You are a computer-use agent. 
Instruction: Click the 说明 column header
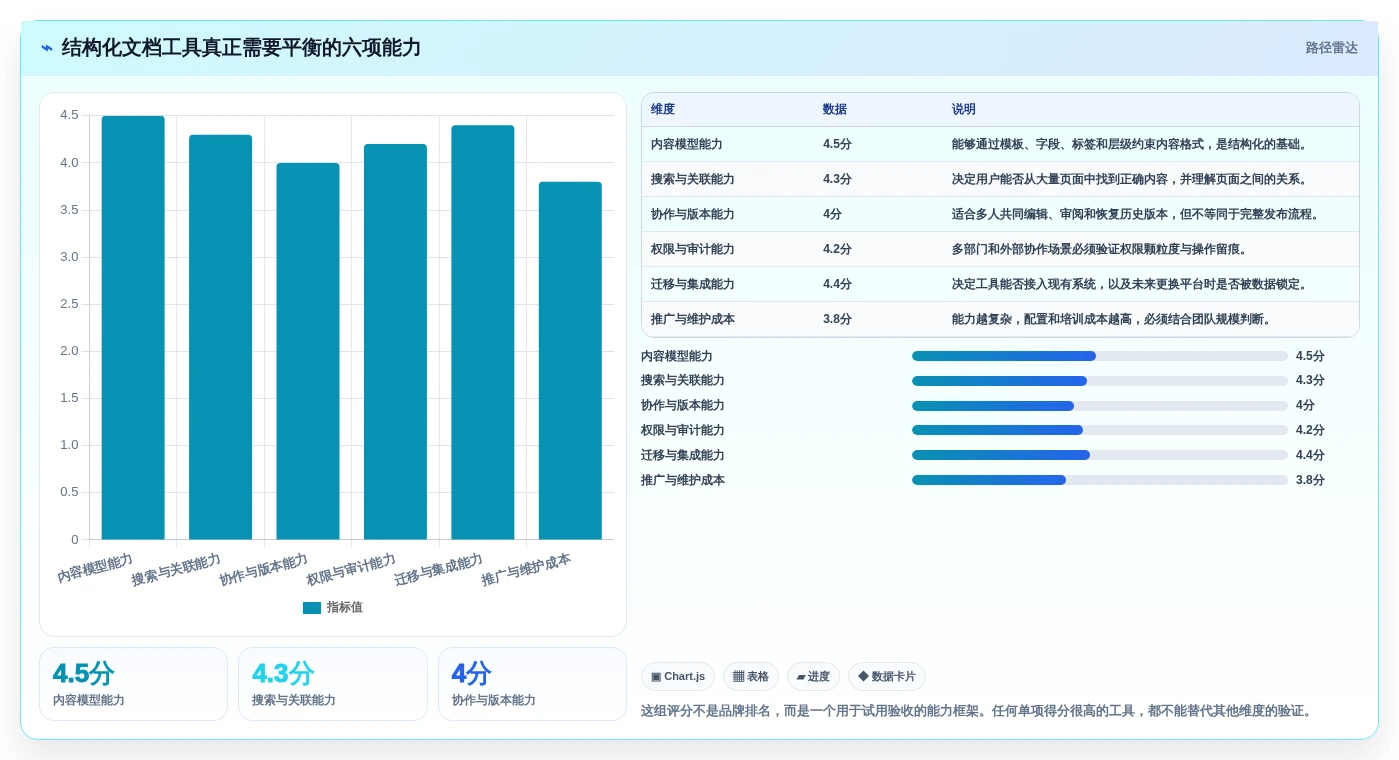(x=964, y=110)
